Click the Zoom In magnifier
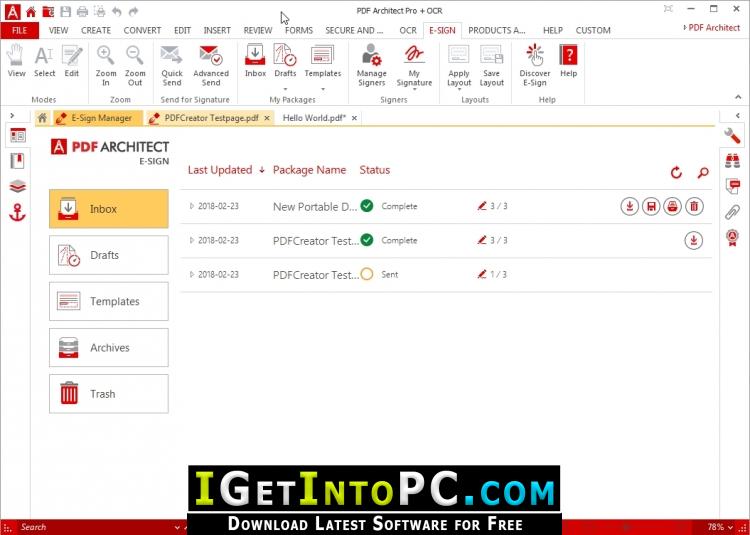The height and width of the screenshot is (535, 750). pyautogui.click(x=106, y=66)
